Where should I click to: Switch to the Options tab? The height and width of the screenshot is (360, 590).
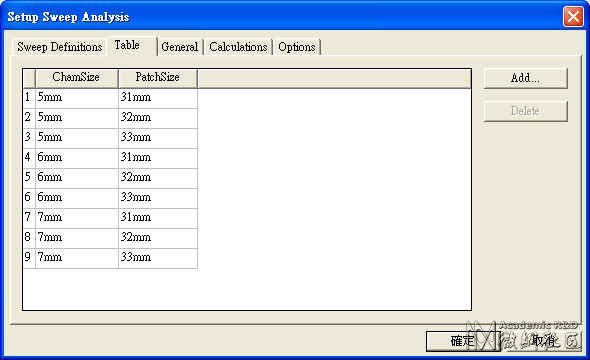click(x=297, y=47)
